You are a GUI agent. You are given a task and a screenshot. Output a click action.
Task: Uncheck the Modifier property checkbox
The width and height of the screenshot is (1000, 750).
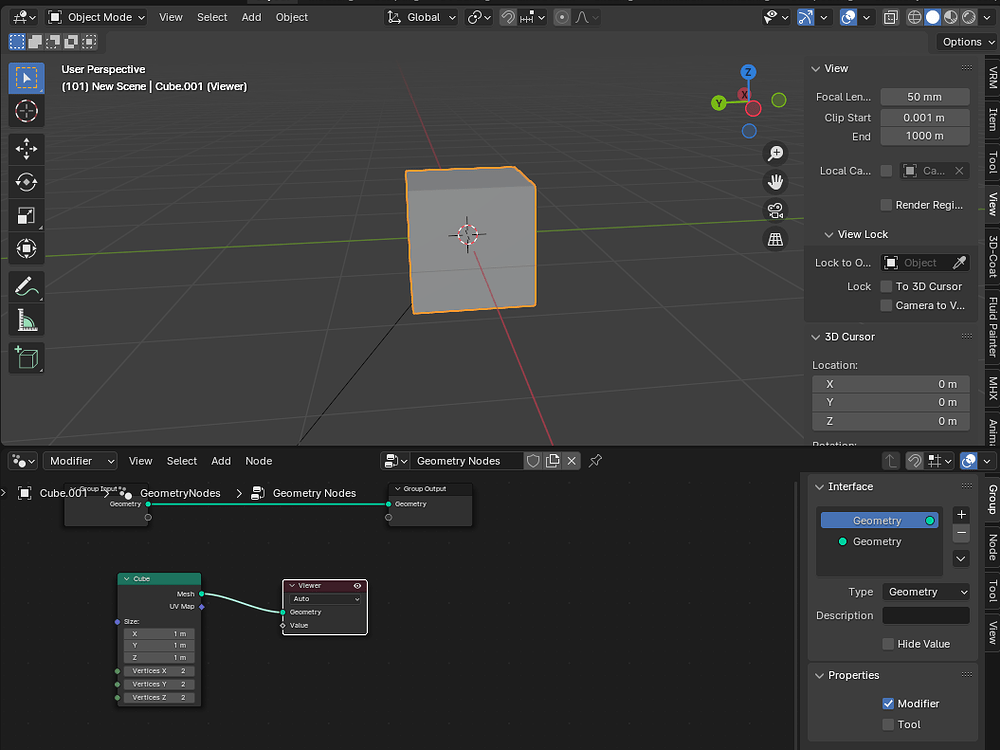tap(888, 703)
